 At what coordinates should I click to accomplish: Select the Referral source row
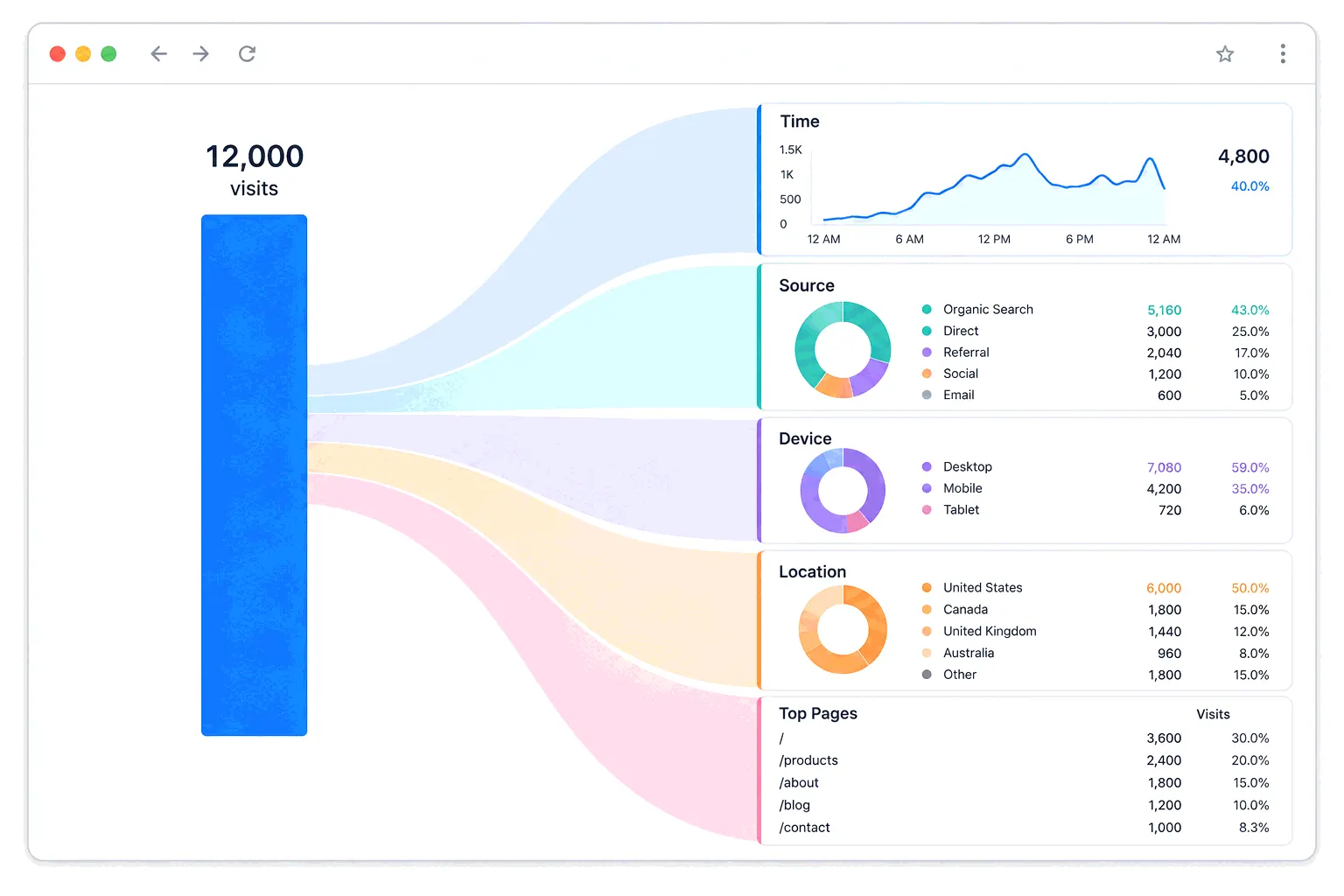[x=1095, y=353]
